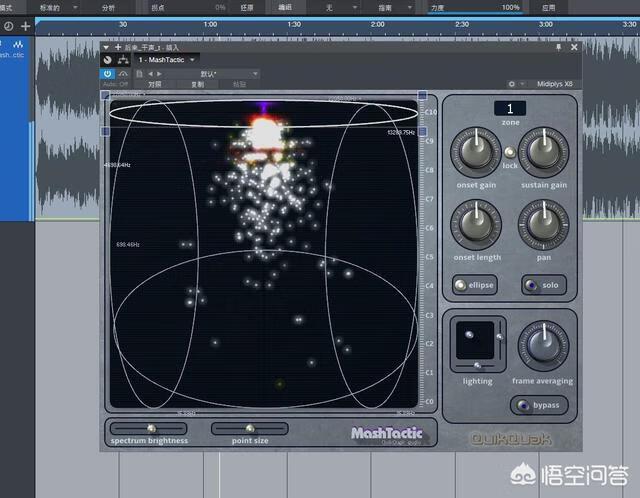Toggle the lock button between gain knobs
640x498 pixels.
(509, 152)
